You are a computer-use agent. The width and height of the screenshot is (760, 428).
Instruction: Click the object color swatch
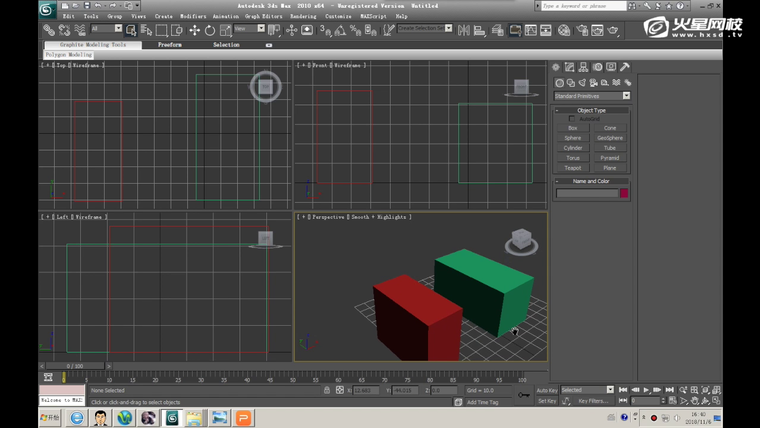coord(624,193)
